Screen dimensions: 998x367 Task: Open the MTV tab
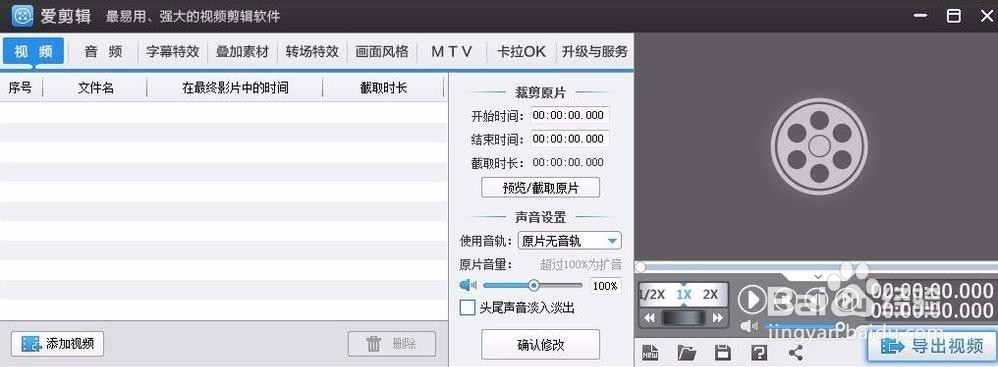[451, 52]
